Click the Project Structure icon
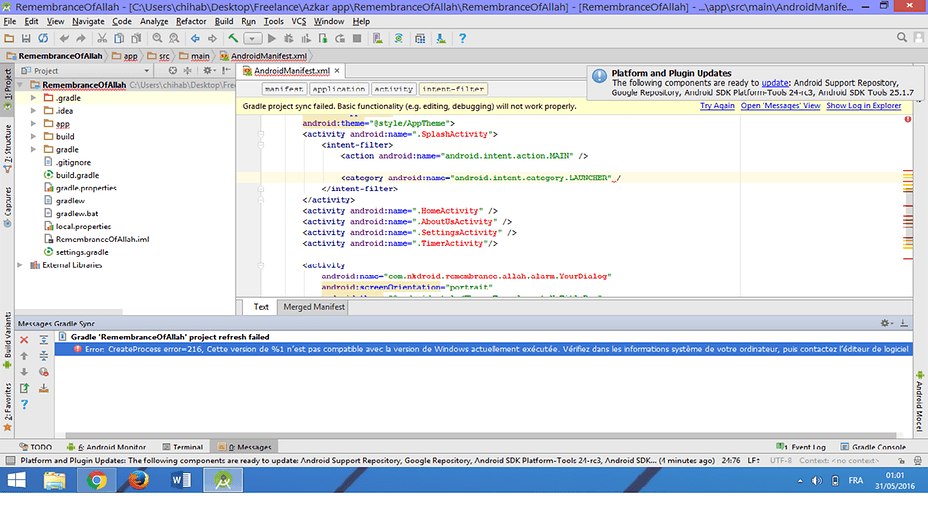928x521 pixels. click(x=420, y=38)
